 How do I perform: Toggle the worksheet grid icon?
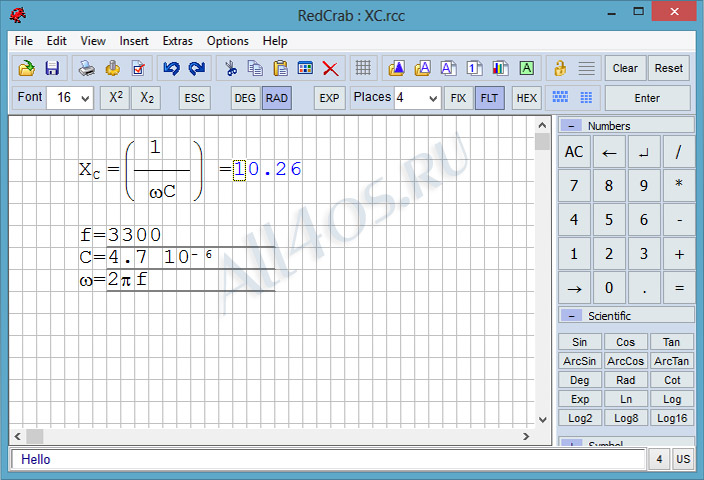(x=363, y=68)
